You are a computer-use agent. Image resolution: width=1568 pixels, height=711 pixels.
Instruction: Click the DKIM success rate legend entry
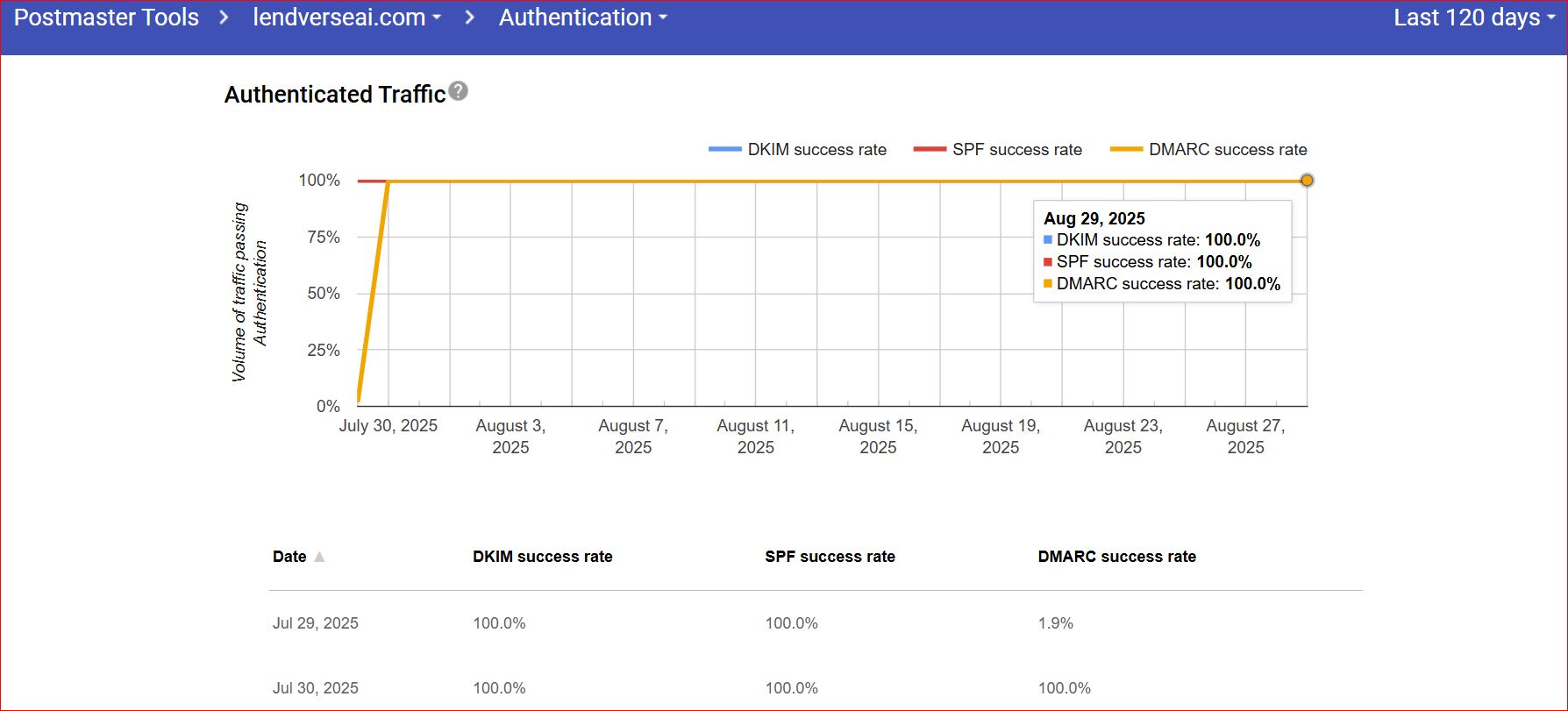point(798,150)
